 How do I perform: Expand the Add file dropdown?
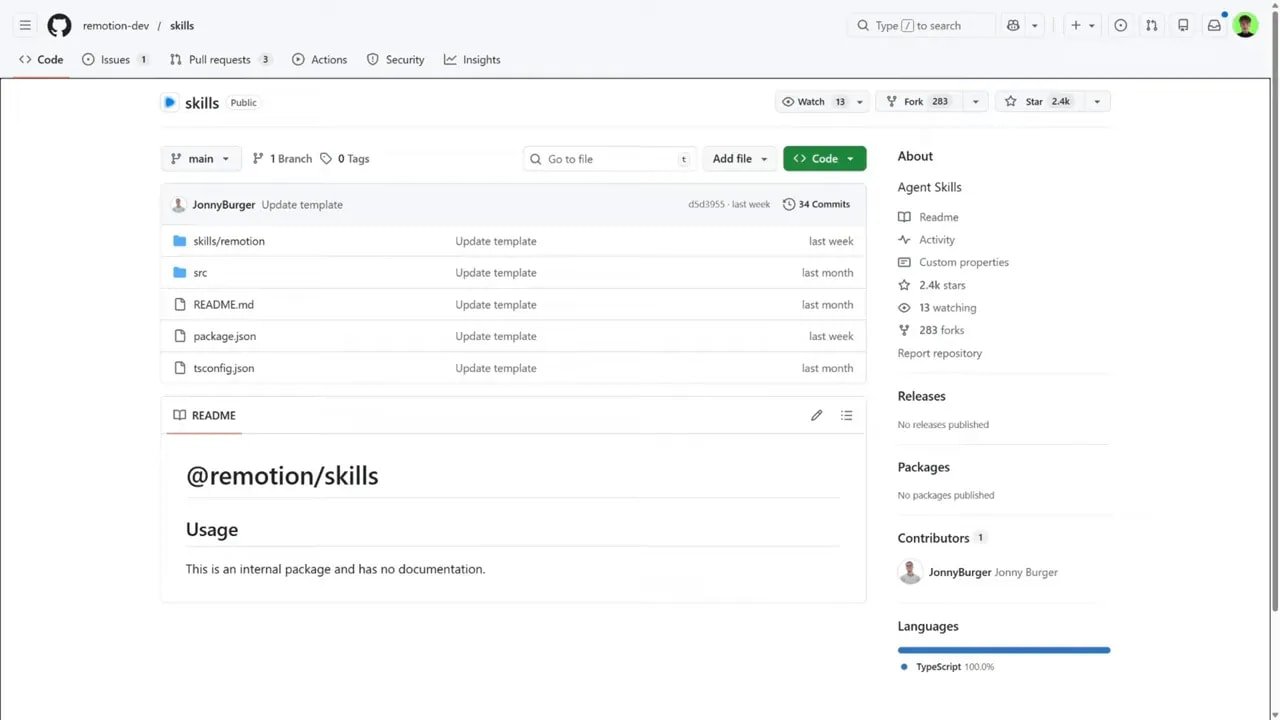(x=739, y=158)
